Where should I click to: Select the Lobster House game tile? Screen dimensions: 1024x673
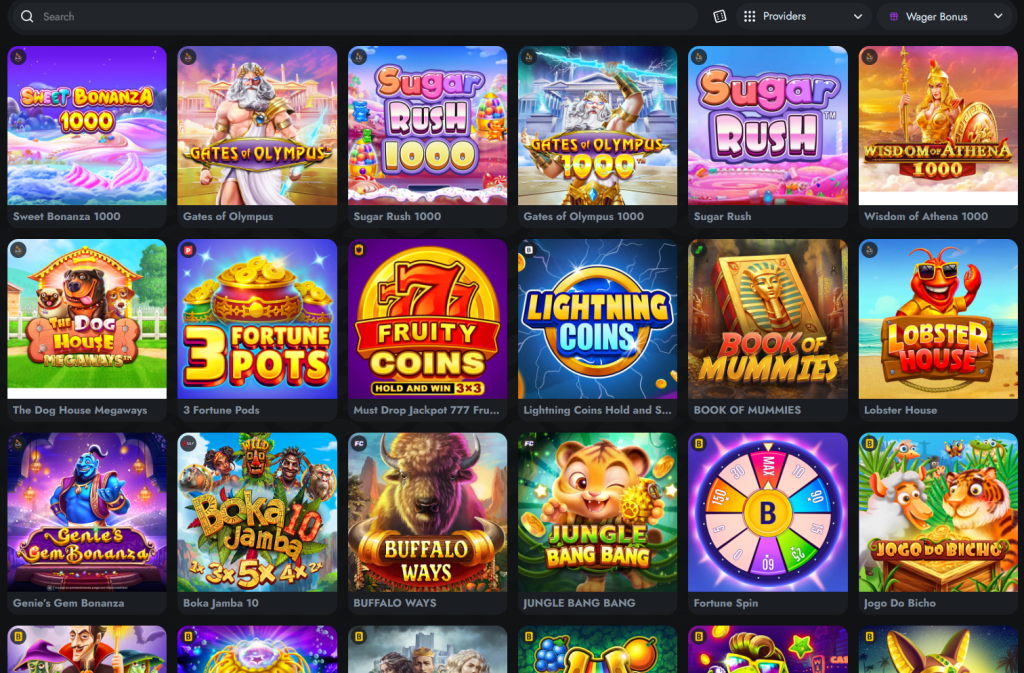[x=938, y=319]
